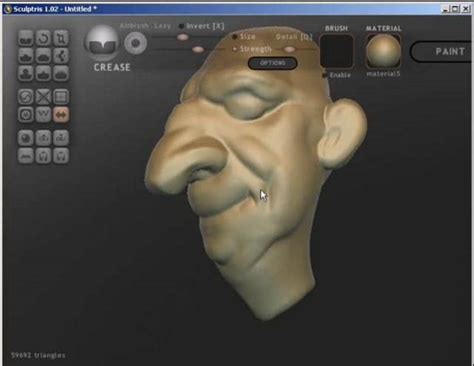
Task: Select the Pinch brush tool
Action: pos(43,73)
